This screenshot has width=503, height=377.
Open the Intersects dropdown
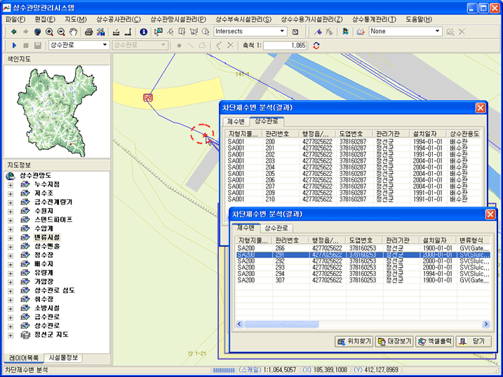click(282, 31)
